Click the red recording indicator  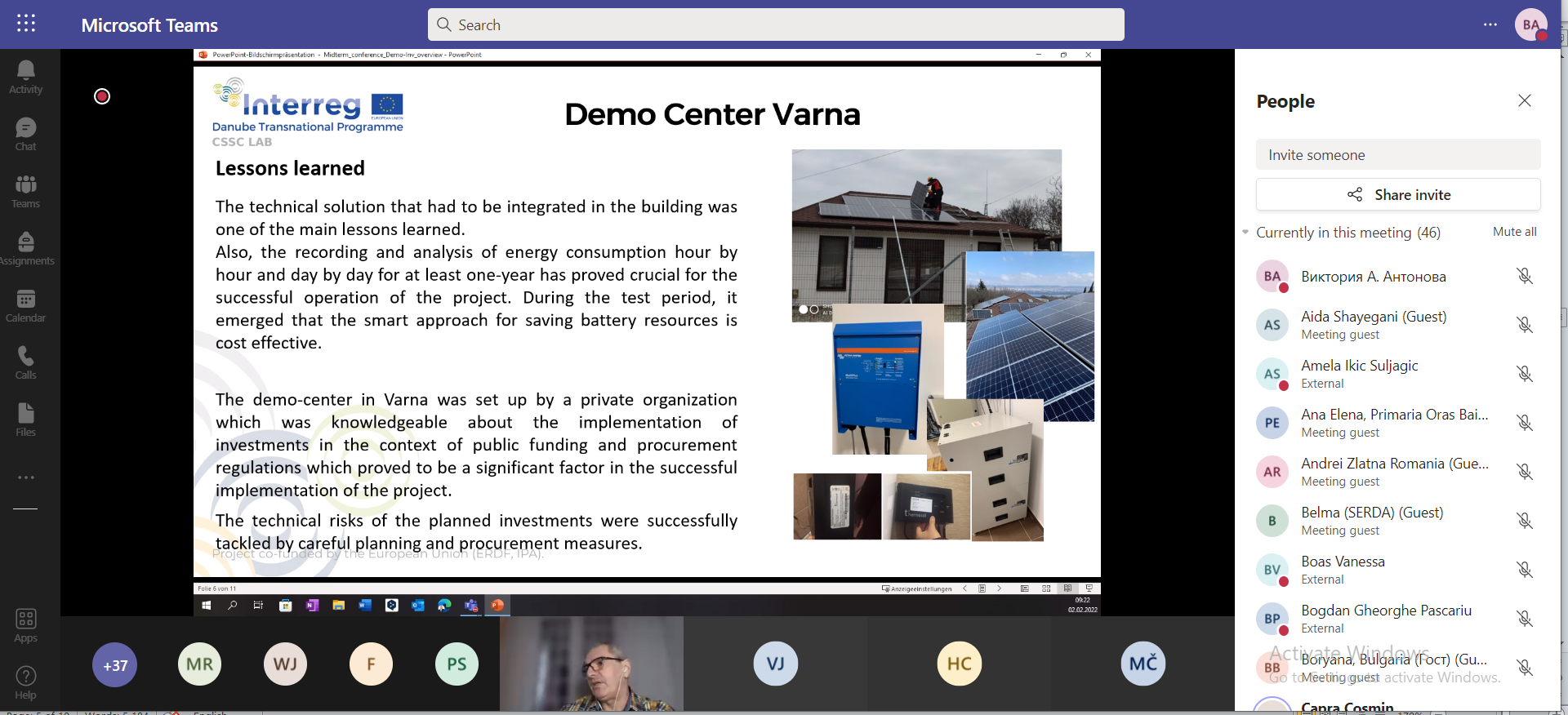[102, 96]
